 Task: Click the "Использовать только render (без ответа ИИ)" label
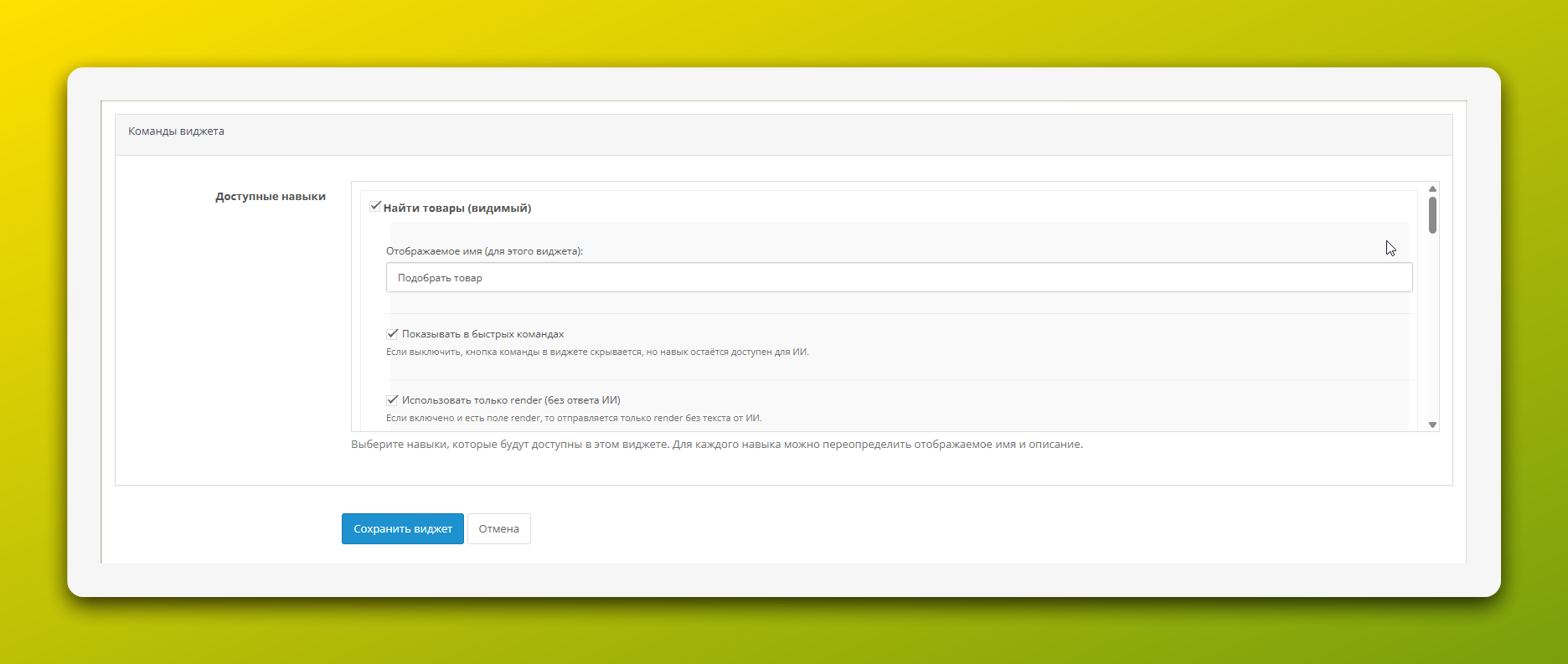point(511,400)
